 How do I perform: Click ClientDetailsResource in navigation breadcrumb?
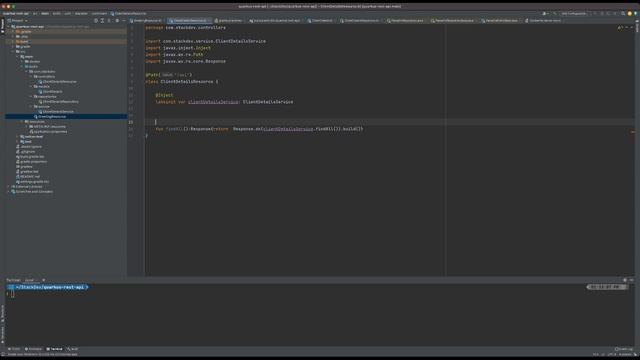(x=128, y=13)
